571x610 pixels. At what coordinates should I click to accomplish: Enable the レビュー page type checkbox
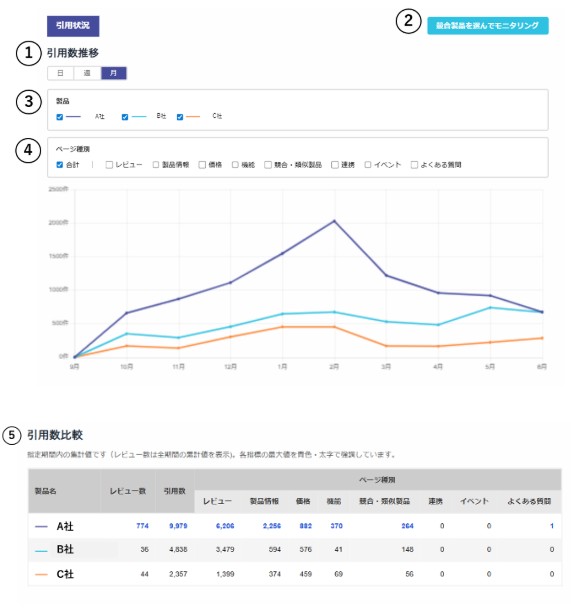point(109,165)
